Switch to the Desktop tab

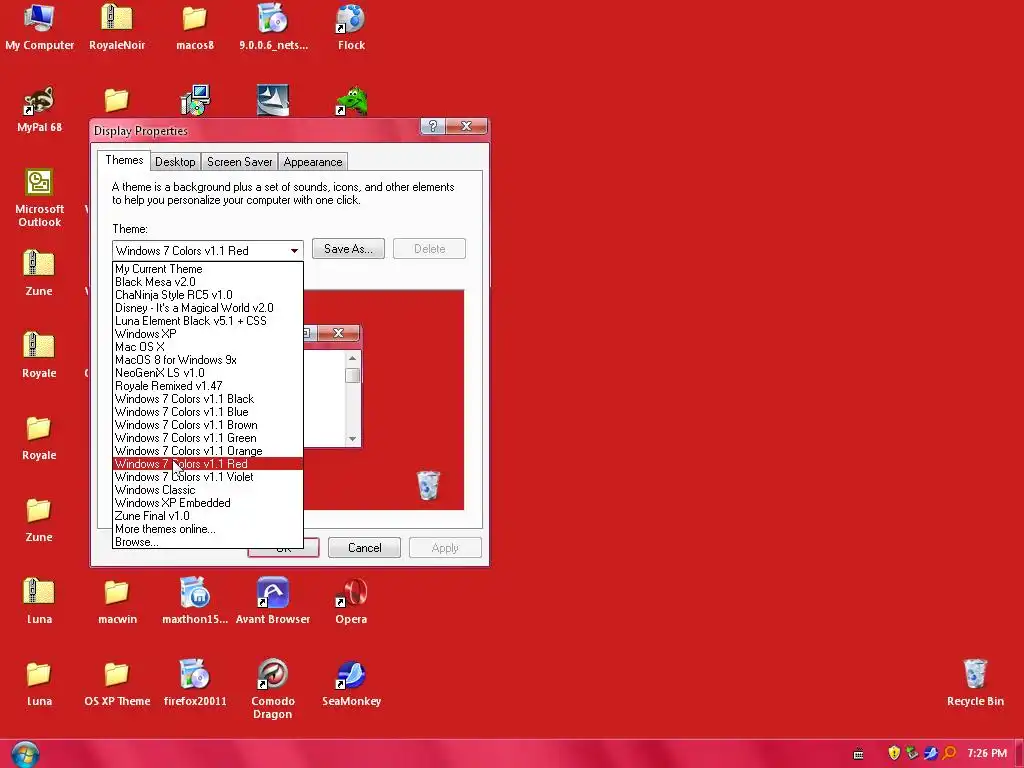pyautogui.click(x=175, y=162)
